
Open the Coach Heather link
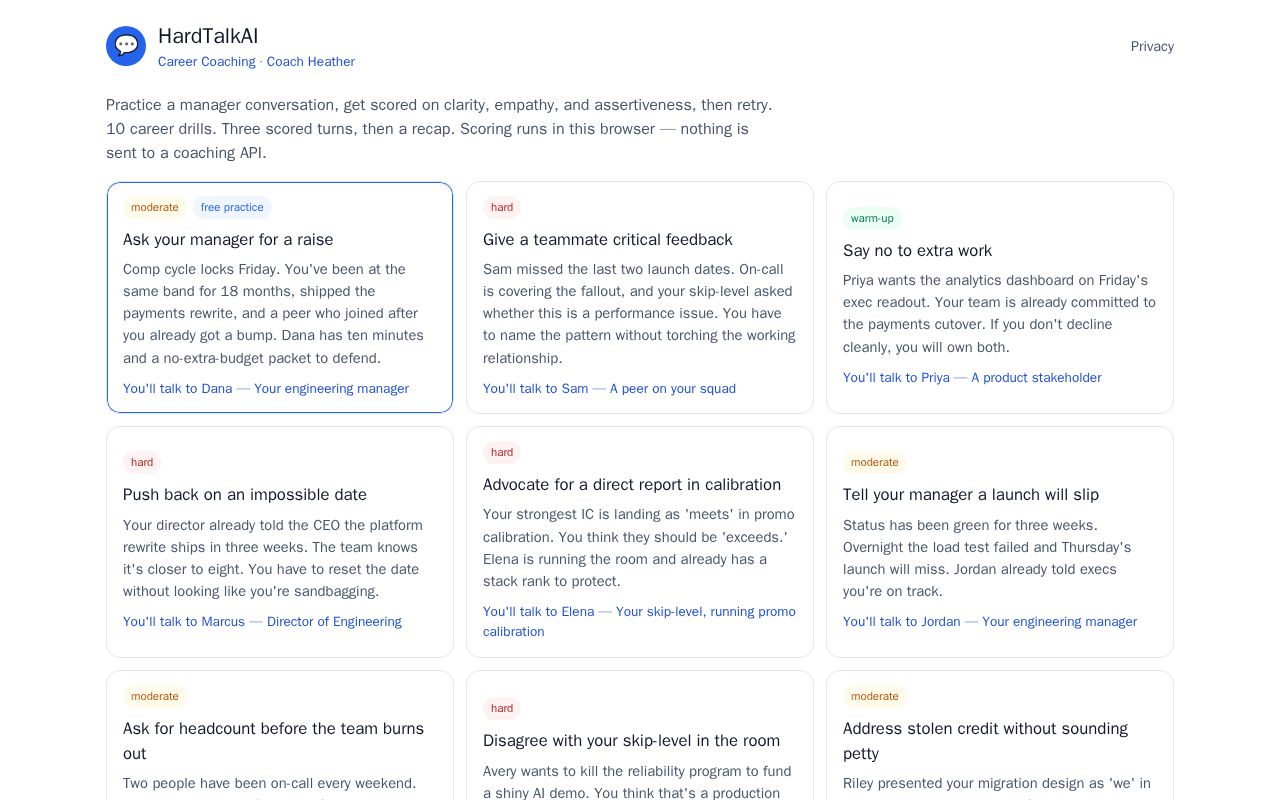coord(311,62)
